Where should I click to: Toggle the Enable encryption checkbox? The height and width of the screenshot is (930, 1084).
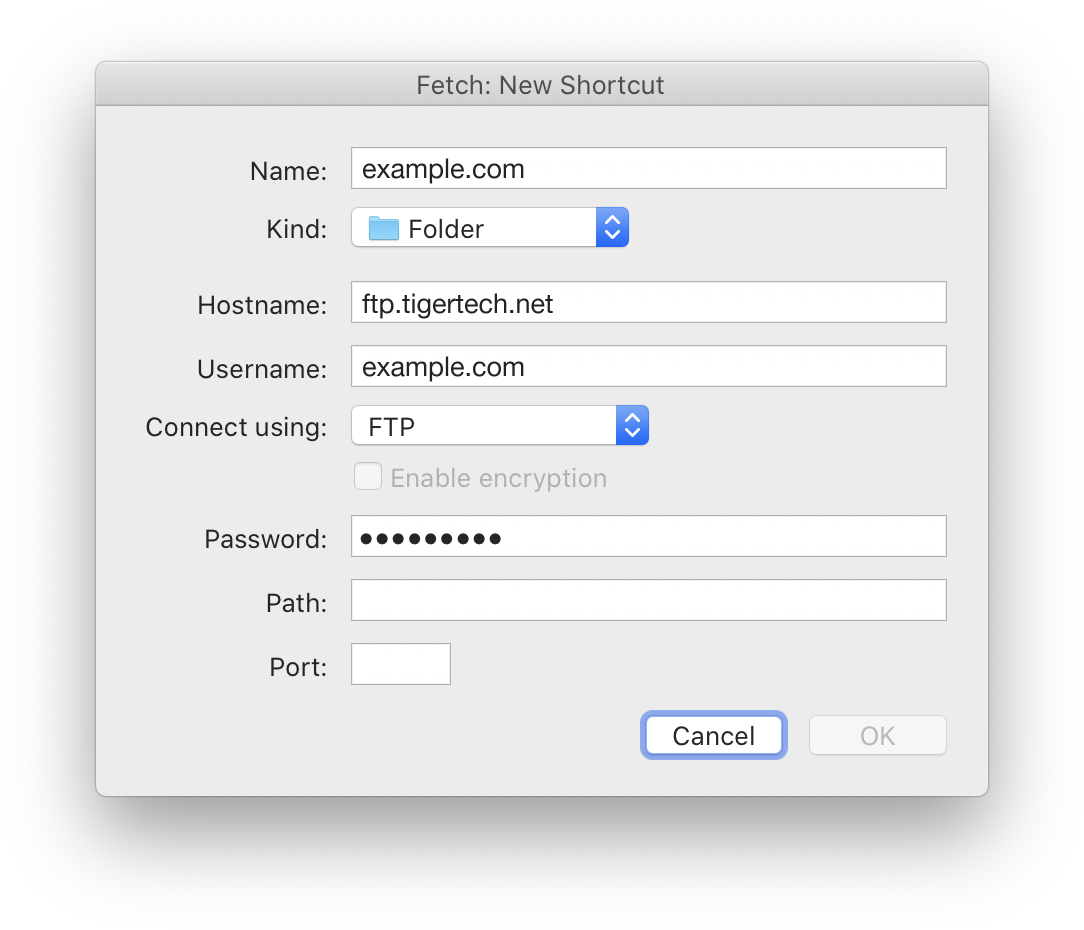[368, 478]
